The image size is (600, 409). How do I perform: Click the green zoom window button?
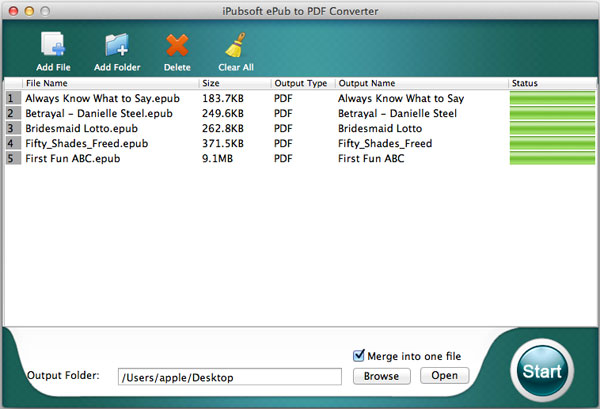pyautogui.click(x=49, y=8)
